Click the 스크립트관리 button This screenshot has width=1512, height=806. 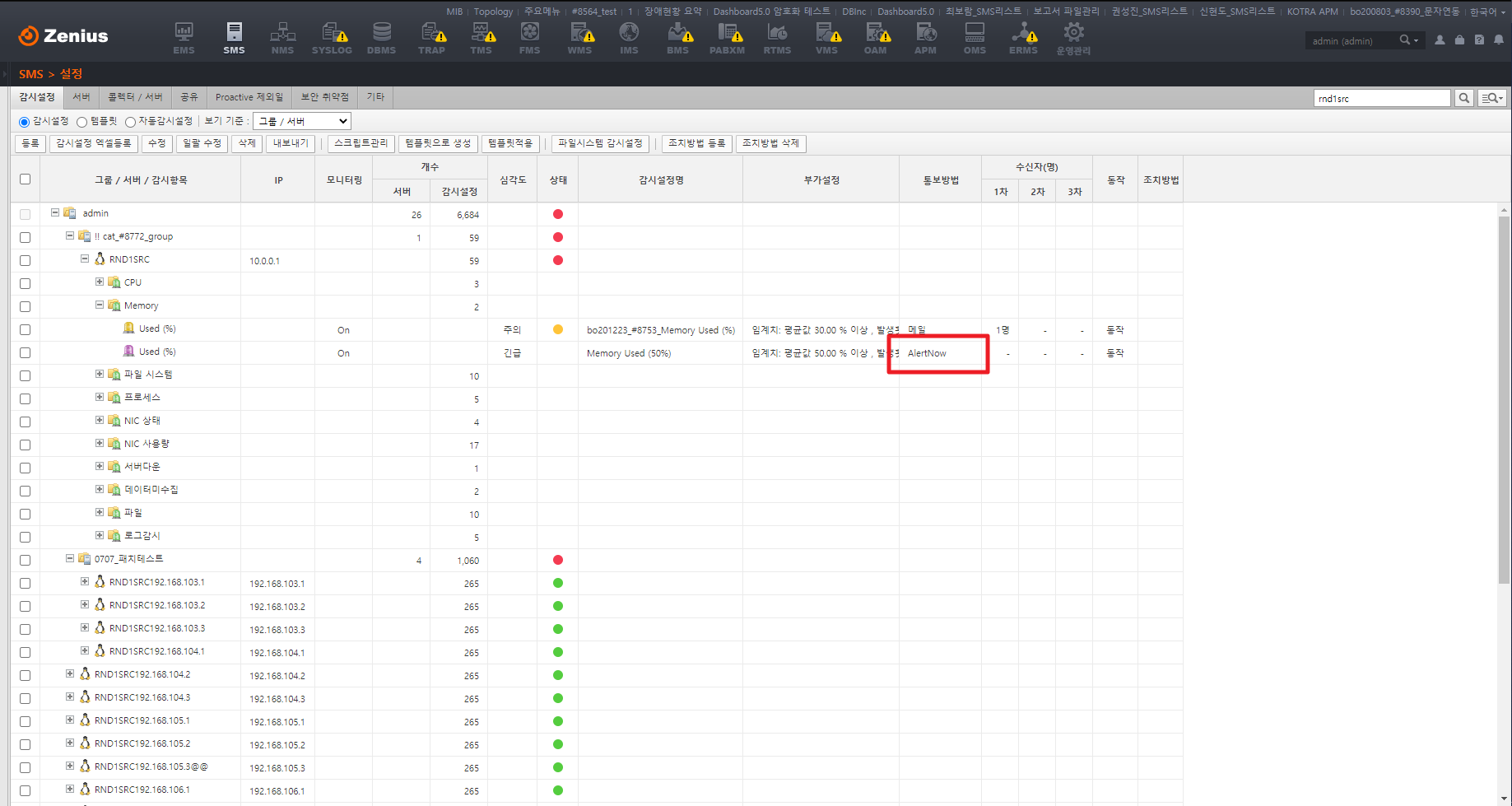[361, 143]
